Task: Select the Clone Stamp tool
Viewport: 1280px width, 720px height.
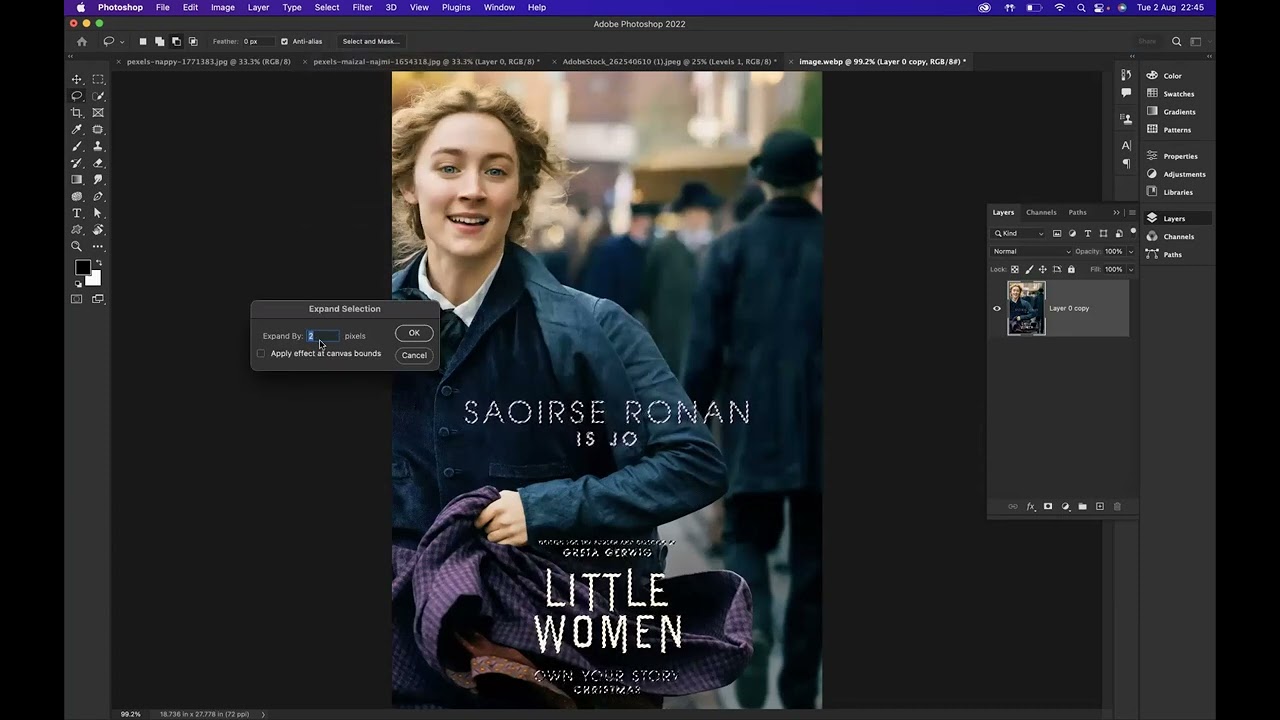Action: coord(98,146)
